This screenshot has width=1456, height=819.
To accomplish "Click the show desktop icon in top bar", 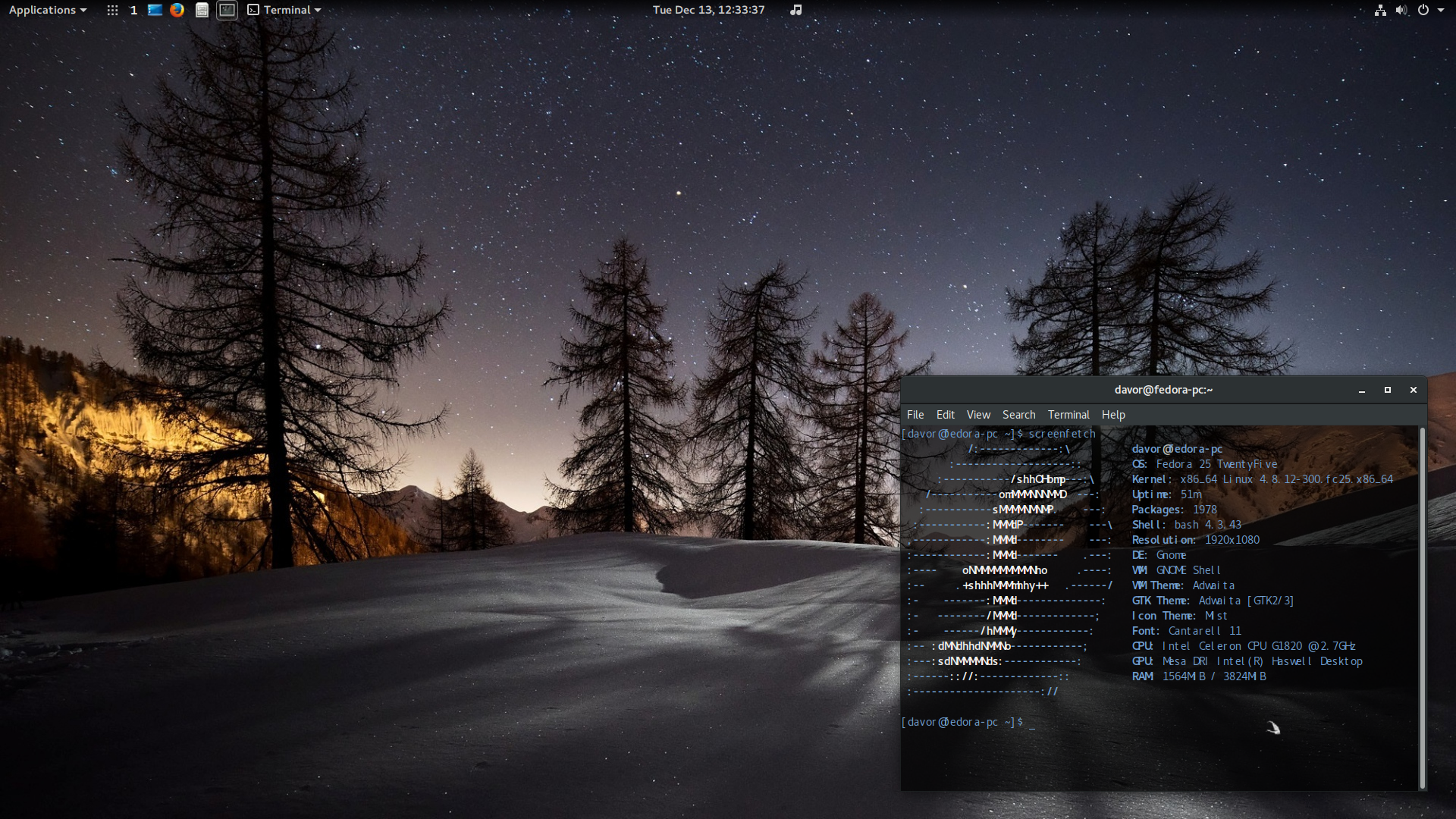I will (155, 10).
